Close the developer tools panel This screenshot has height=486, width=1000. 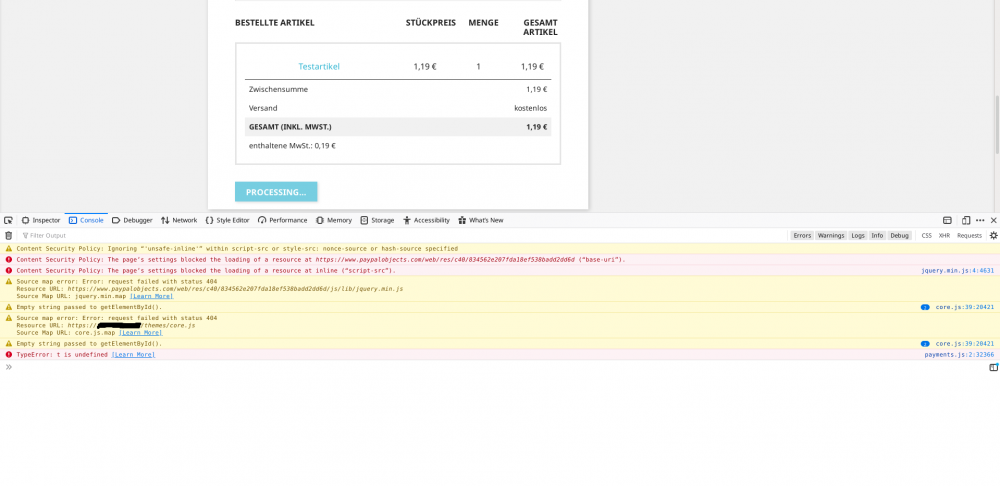tap(993, 220)
